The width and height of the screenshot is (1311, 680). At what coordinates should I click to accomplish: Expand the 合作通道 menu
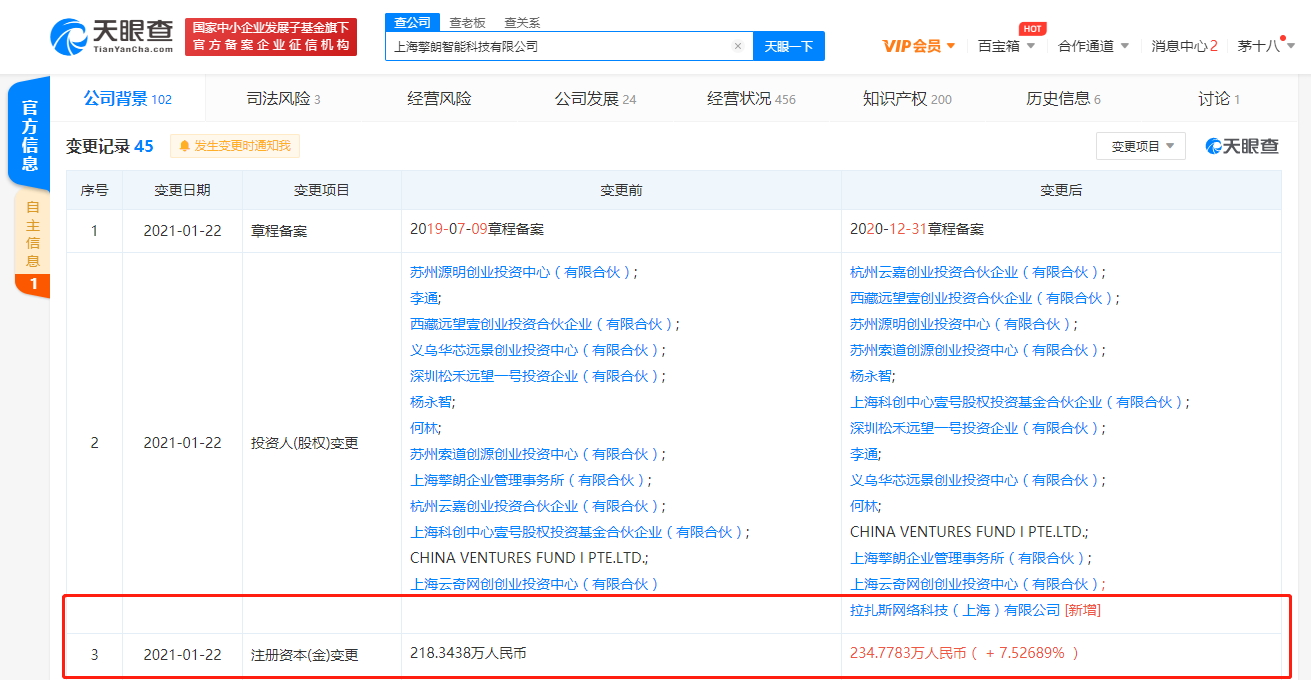pyautogui.click(x=1094, y=46)
